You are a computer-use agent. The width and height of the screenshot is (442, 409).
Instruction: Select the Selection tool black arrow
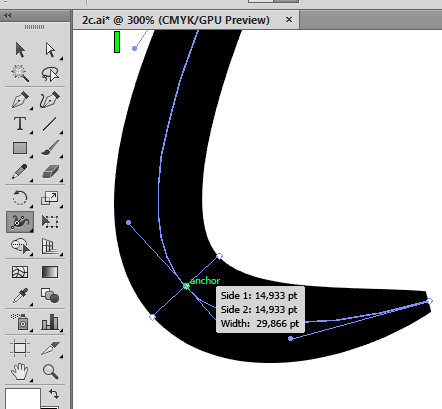(x=20, y=50)
